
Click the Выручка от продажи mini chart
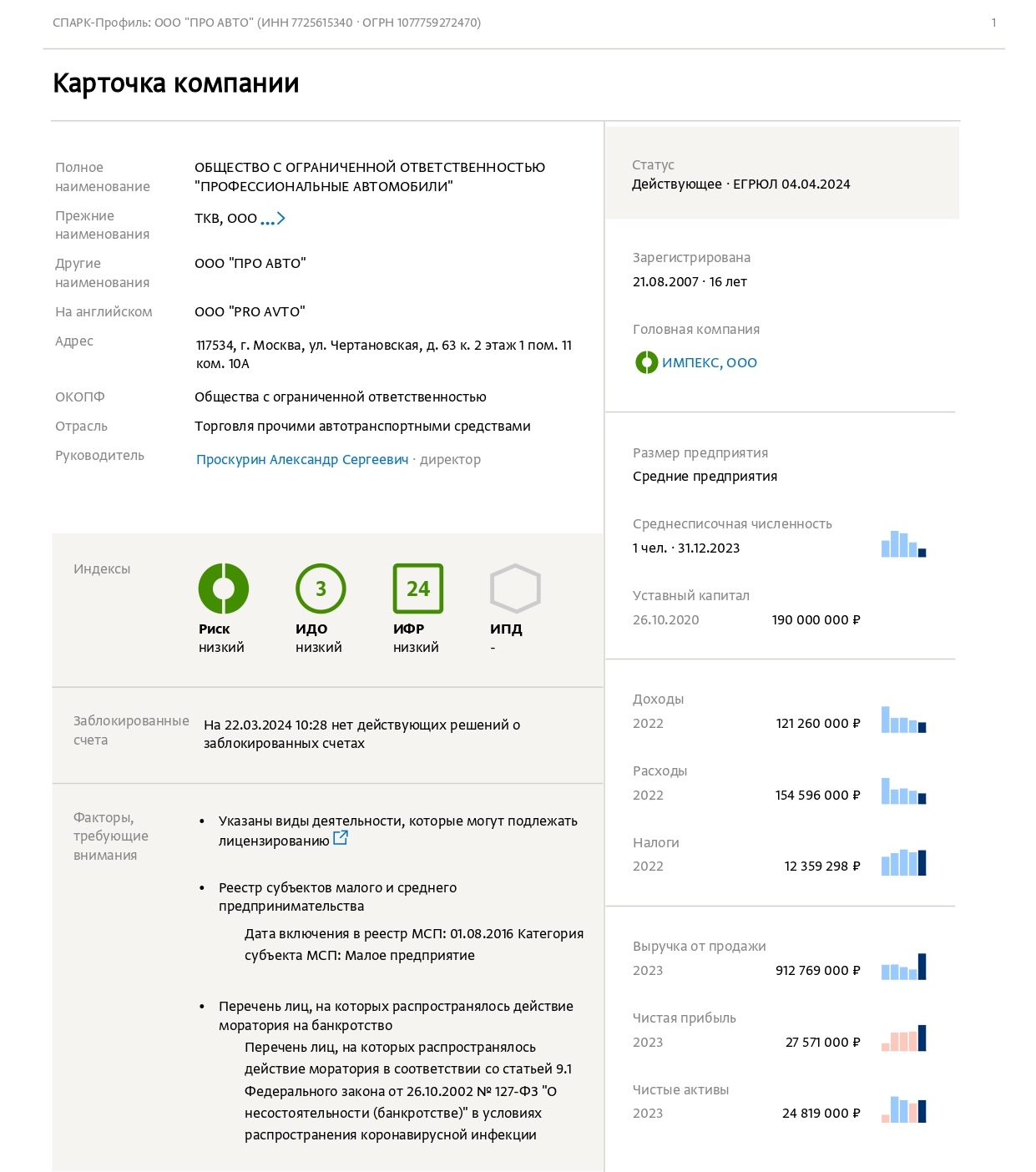[x=903, y=967]
